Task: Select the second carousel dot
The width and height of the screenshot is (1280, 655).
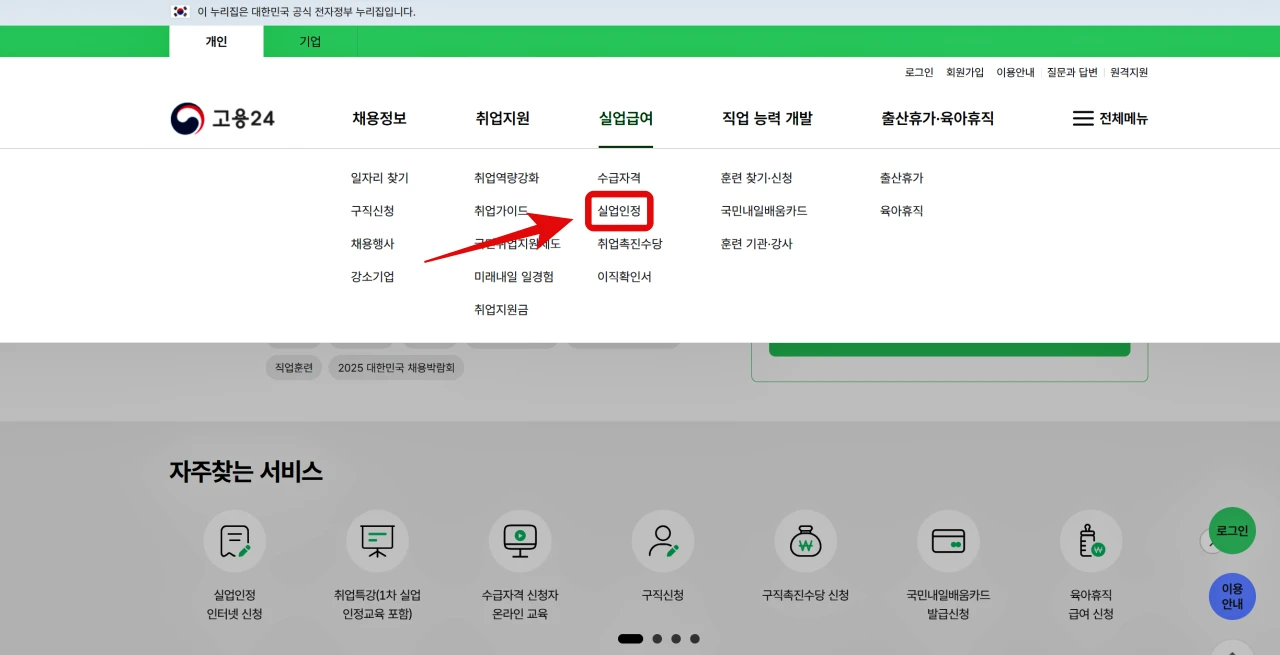Action: pyautogui.click(x=657, y=638)
